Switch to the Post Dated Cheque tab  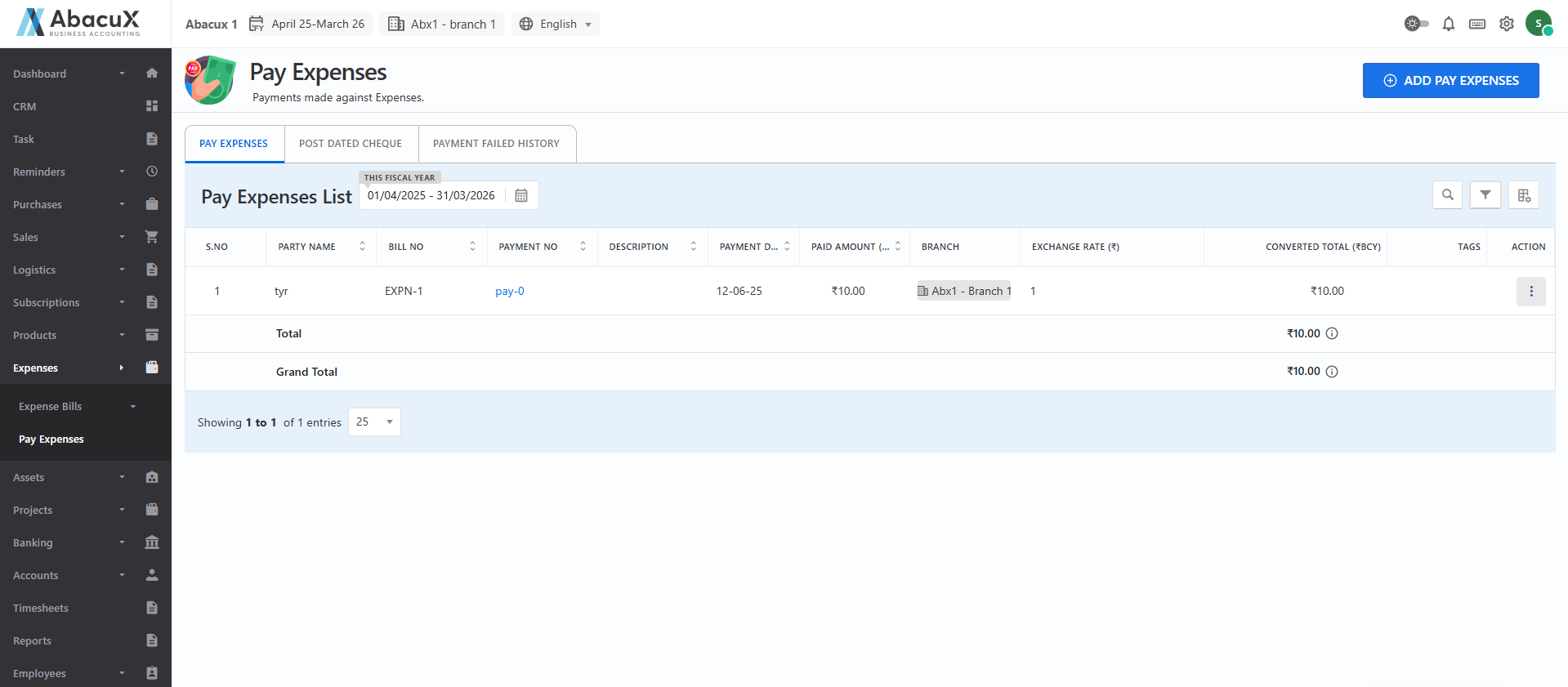tap(351, 144)
